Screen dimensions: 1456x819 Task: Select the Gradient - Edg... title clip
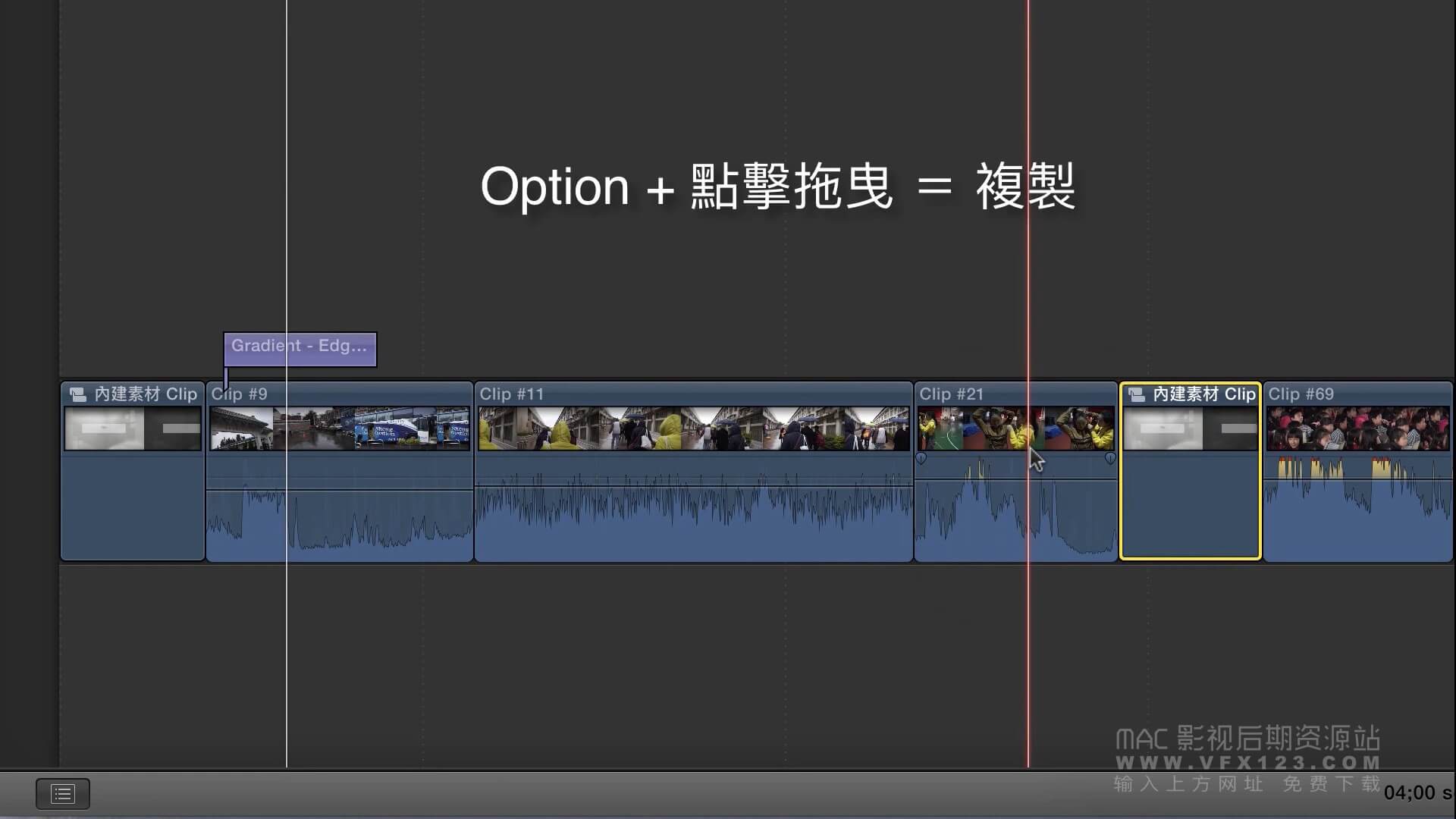(x=300, y=349)
